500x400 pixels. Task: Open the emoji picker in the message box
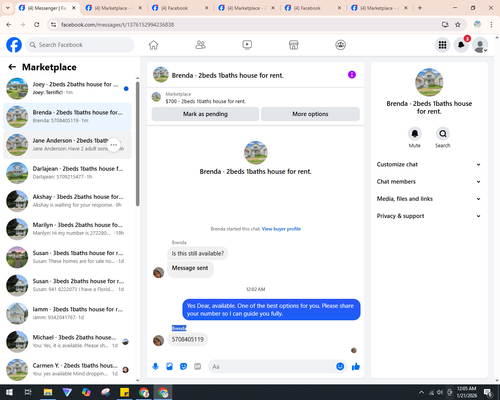pyautogui.click(x=340, y=367)
